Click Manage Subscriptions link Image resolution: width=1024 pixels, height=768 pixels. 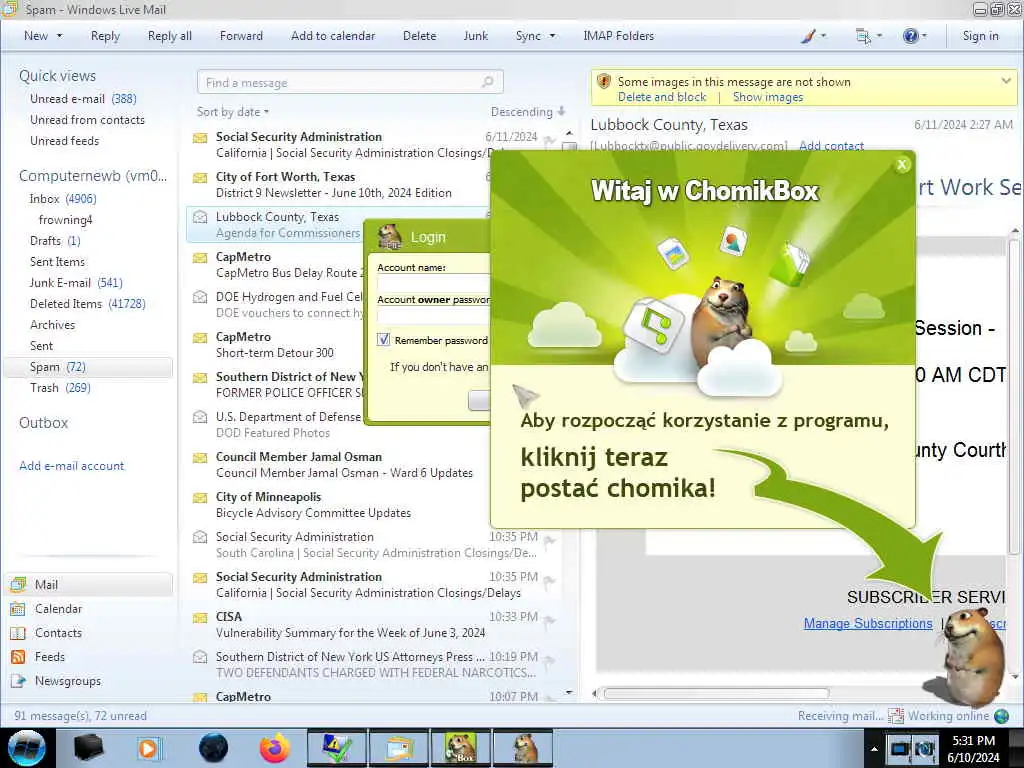(x=868, y=624)
